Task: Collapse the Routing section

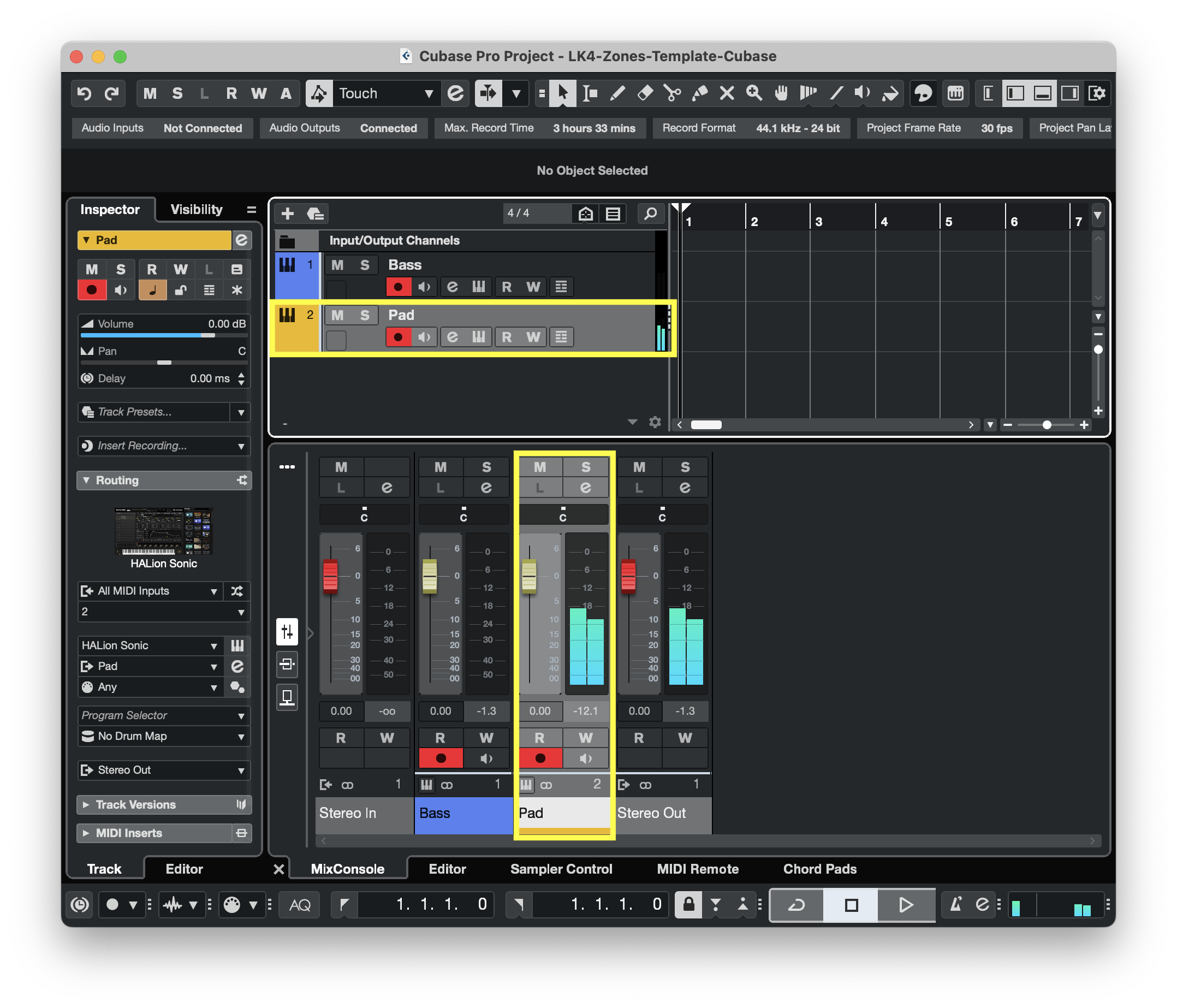Action: 86,480
